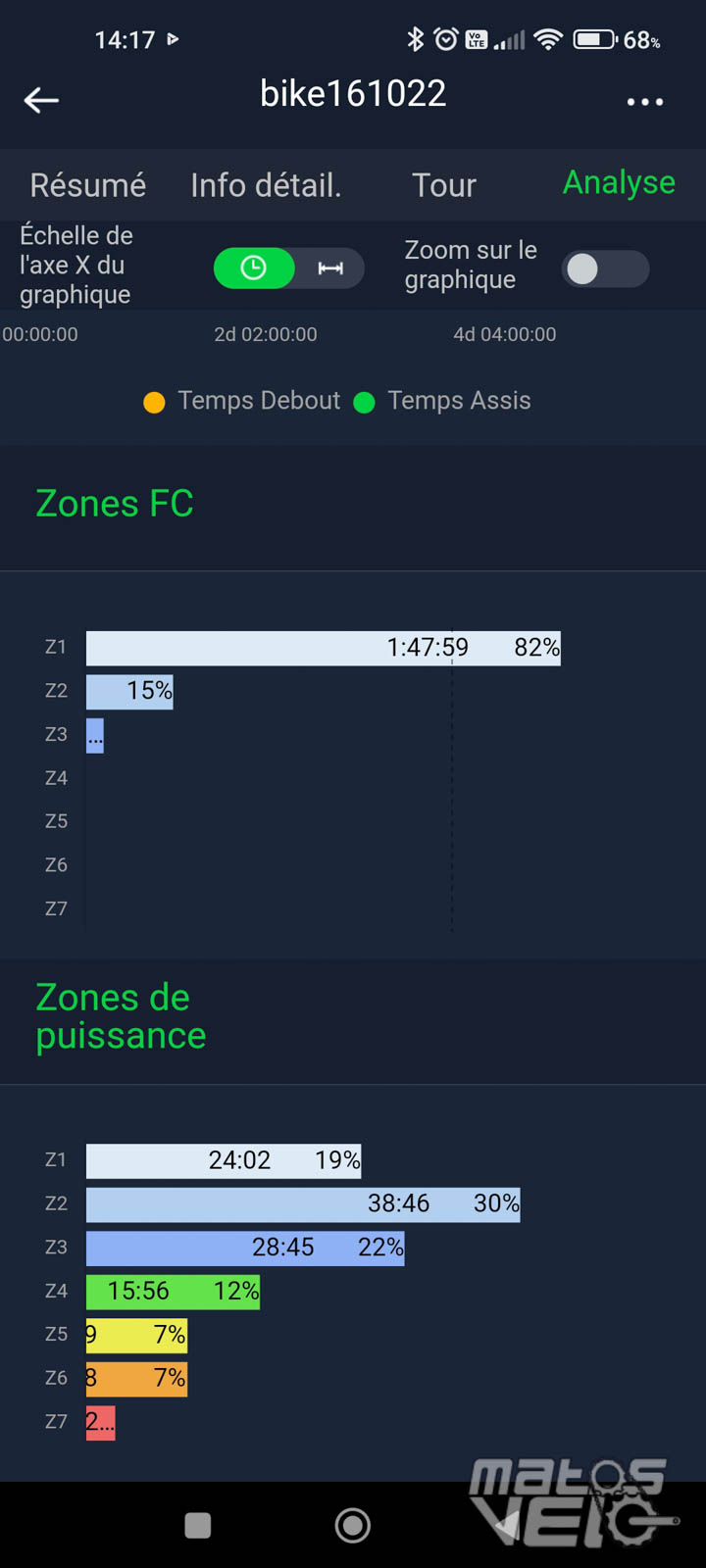The image size is (706, 1568).
Task: Tap the green Z4 power bar 15:56
Action: pyautogui.click(x=173, y=1292)
